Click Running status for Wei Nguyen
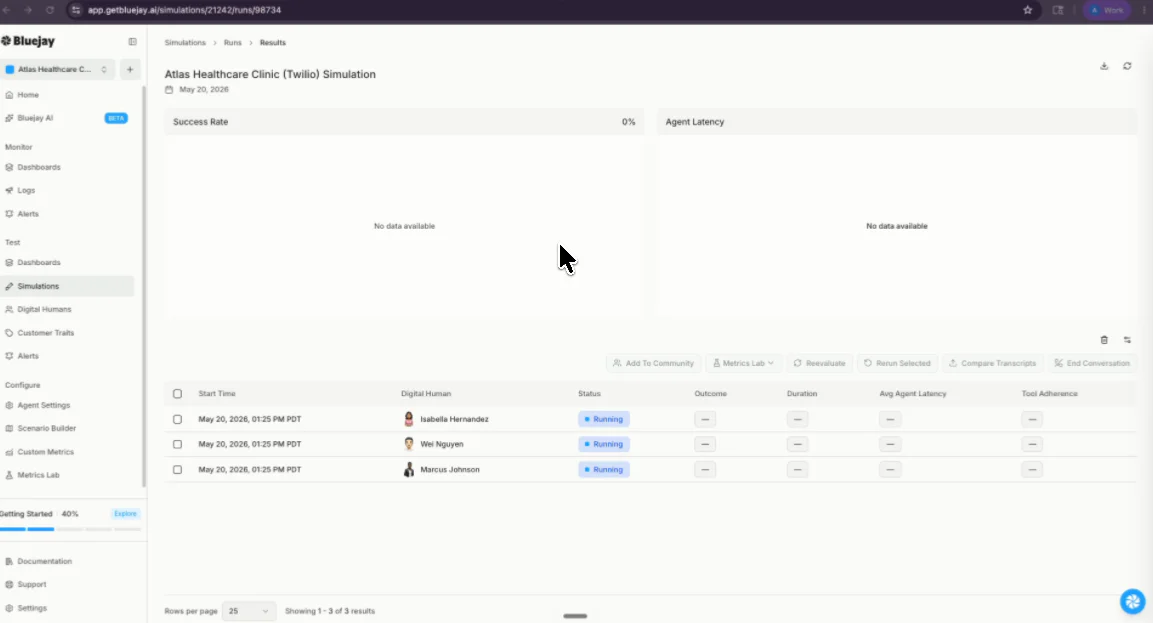The height and width of the screenshot is (623, 1153). (604, 444)
